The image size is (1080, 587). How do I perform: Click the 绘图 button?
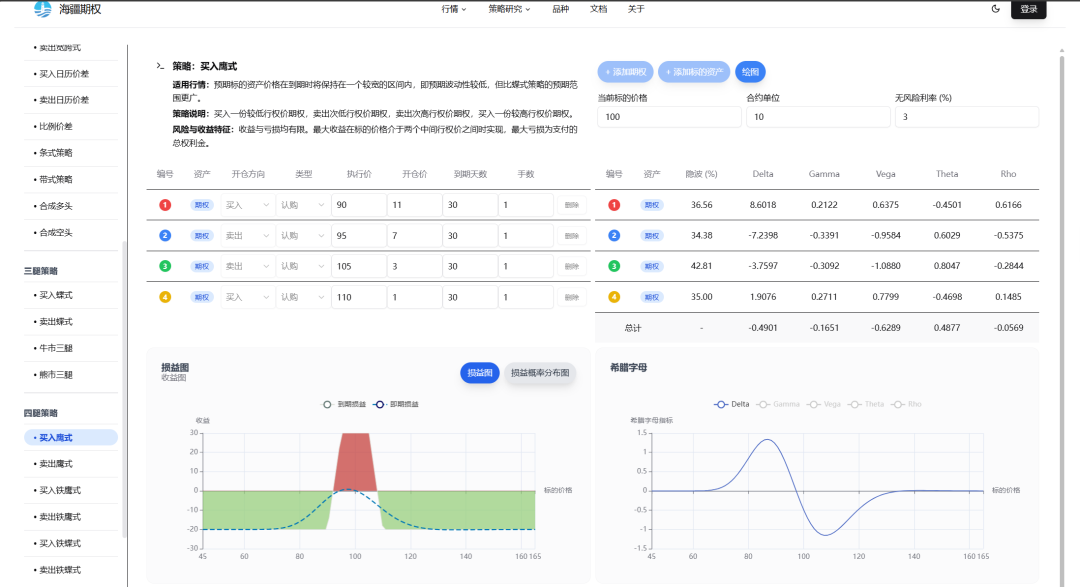coord(750,72)
